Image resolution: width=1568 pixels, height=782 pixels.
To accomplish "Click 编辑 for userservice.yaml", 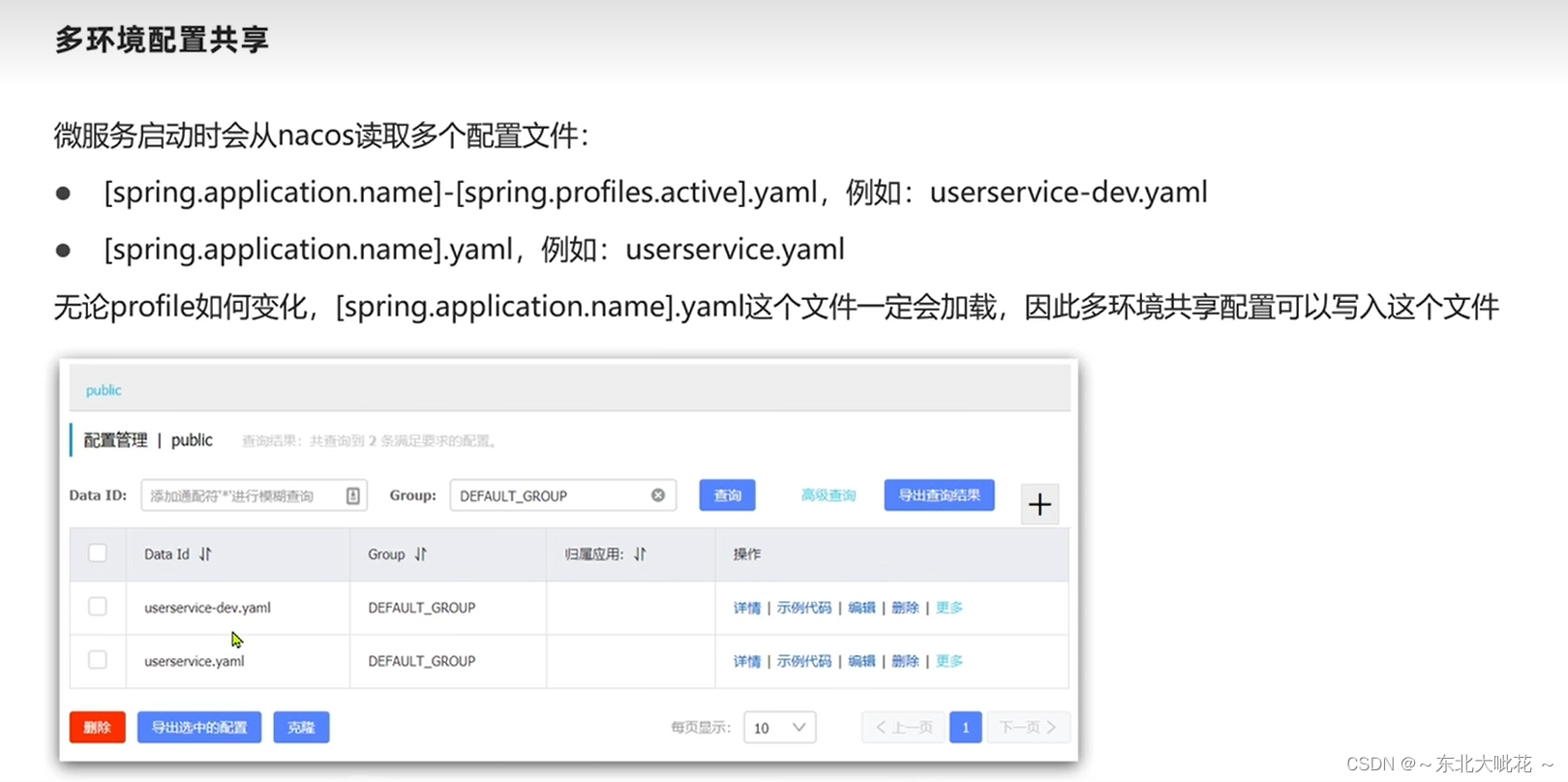I will tap(861, 661).
